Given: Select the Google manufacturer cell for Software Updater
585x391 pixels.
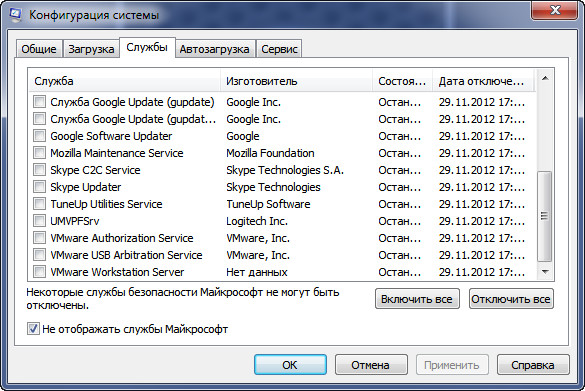Looking at the screenshot, I should (x=243, y=136).
